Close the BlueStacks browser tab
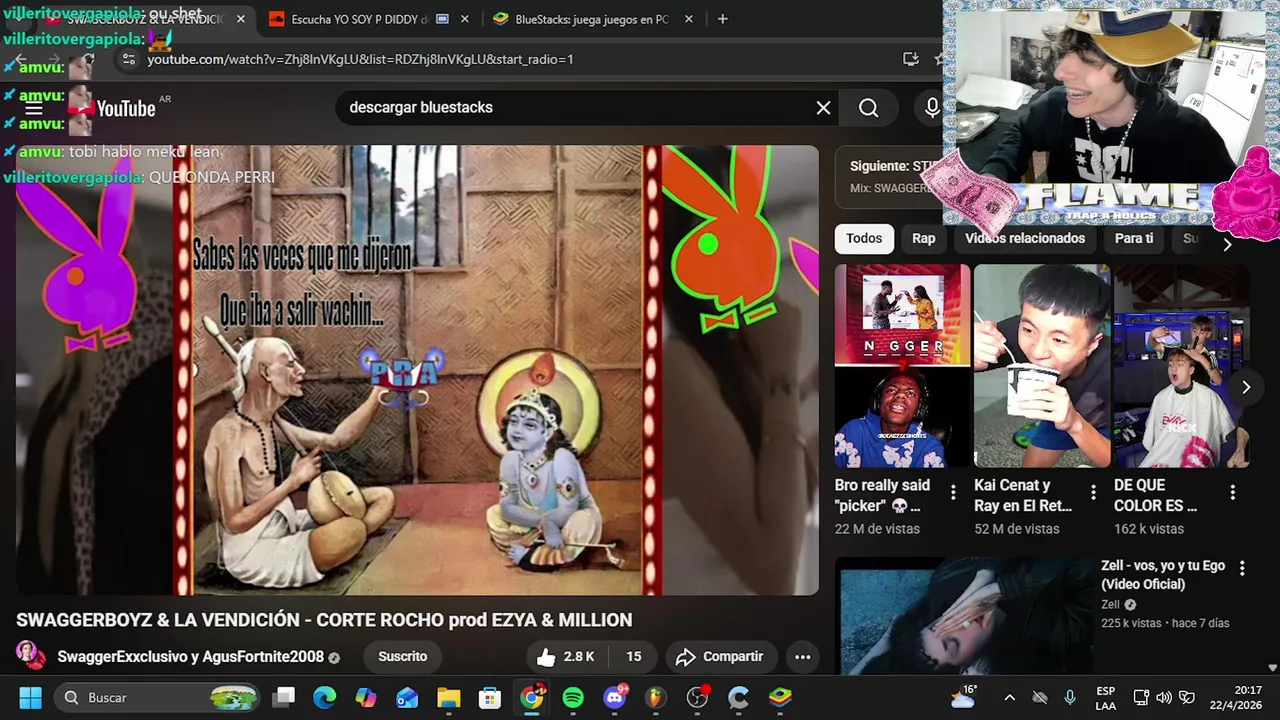 689,19
